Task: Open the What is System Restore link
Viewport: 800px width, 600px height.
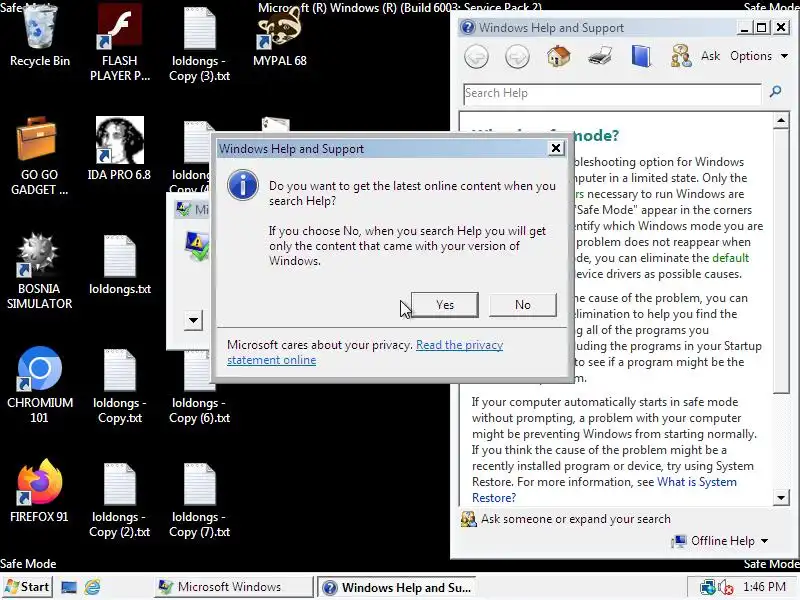Action: tap(604, 490)
